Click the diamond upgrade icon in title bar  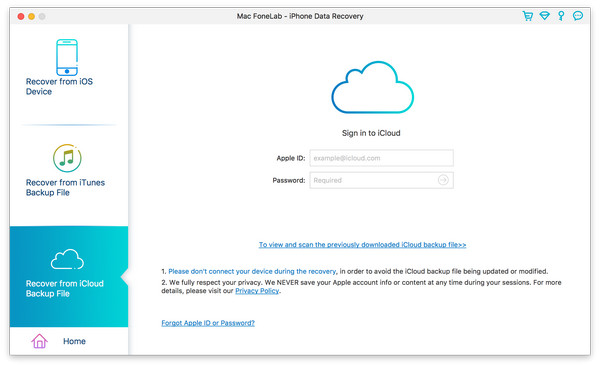click(x=545, y=16)
